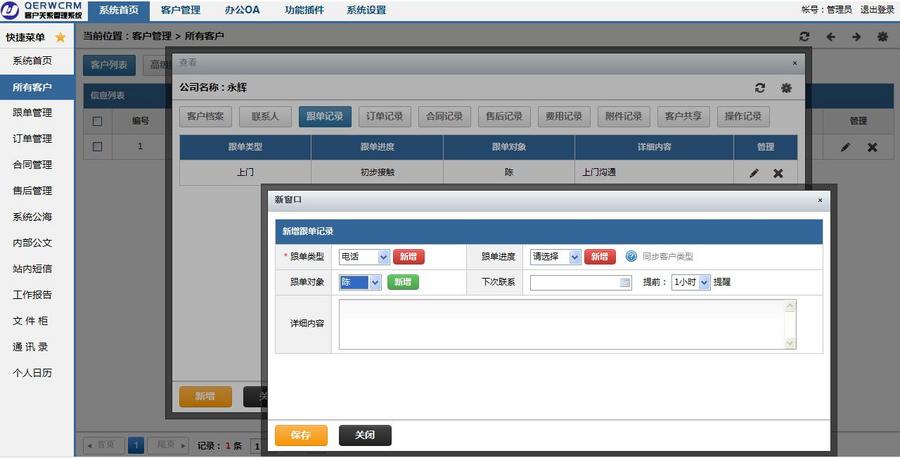Click refresh icon in 公司名称 永辉 dialog

coord(760,88)
